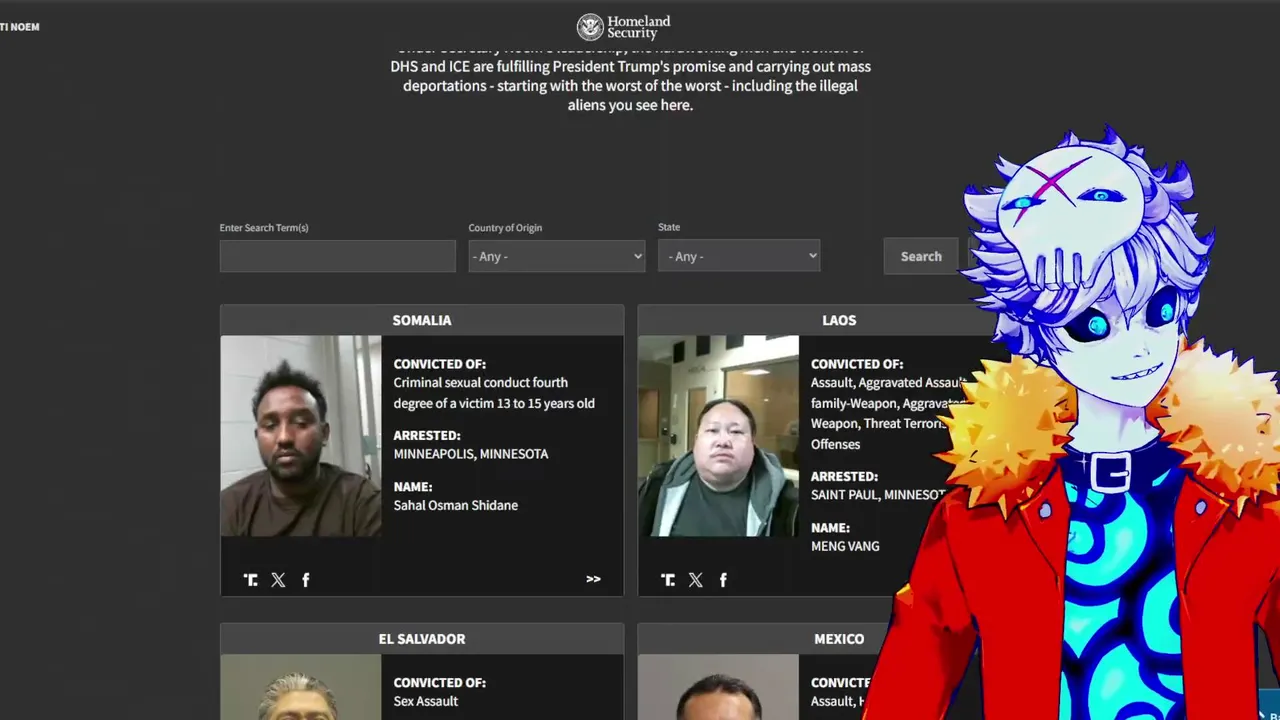Focus the Enter Search Term(s) field

pos(338,256)
